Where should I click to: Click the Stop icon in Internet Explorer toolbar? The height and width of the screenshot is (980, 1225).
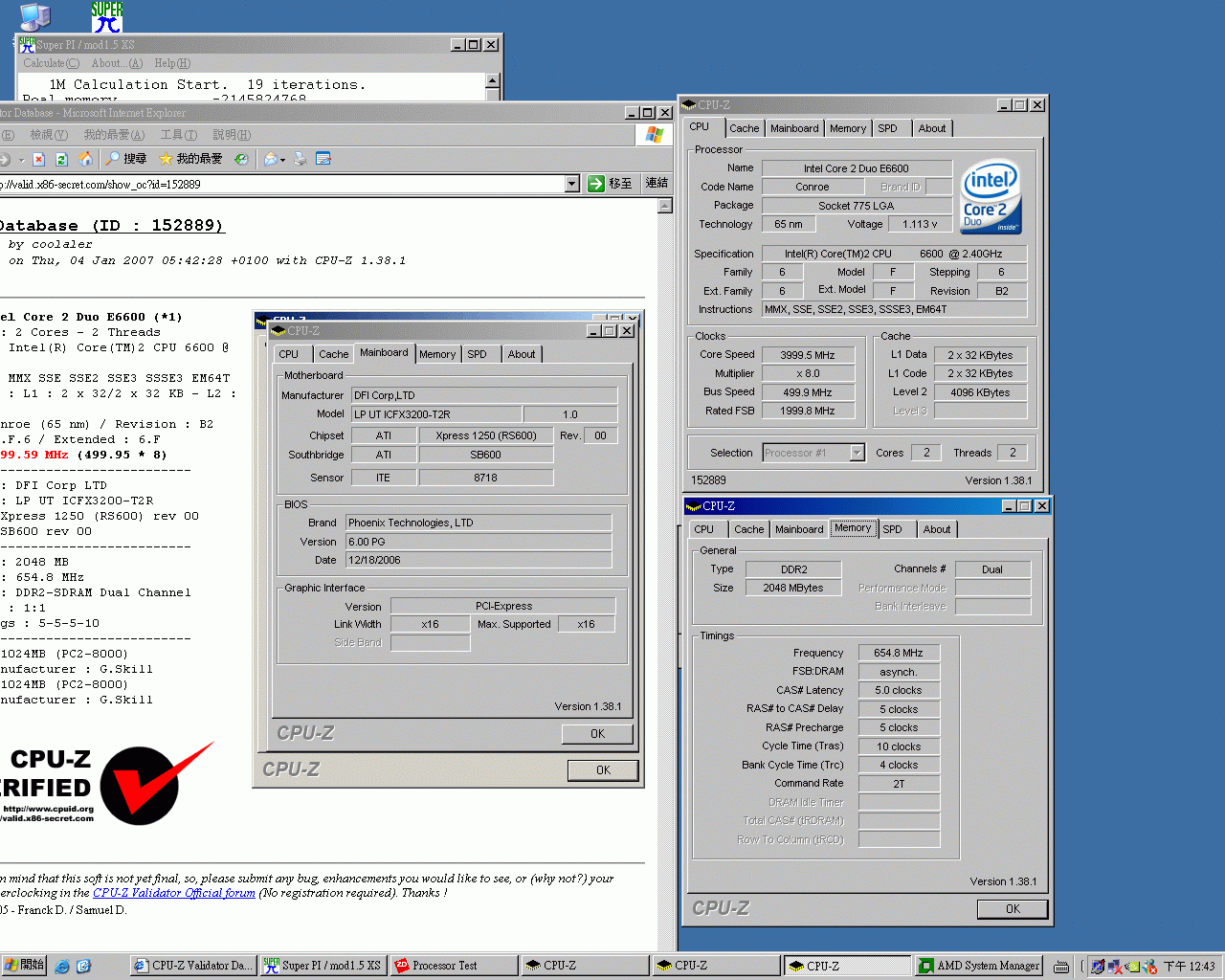click(x=38, y=159)
